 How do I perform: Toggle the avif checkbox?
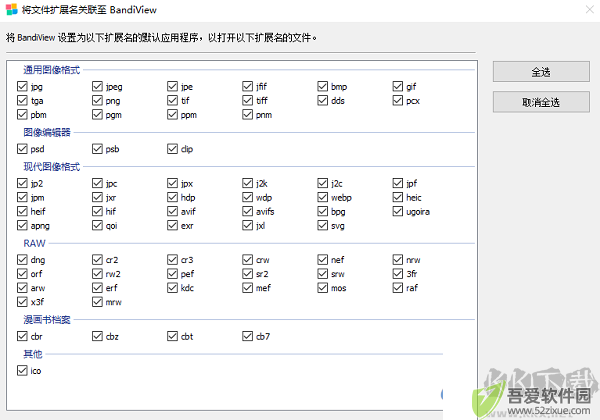click(x=172, y=211)
